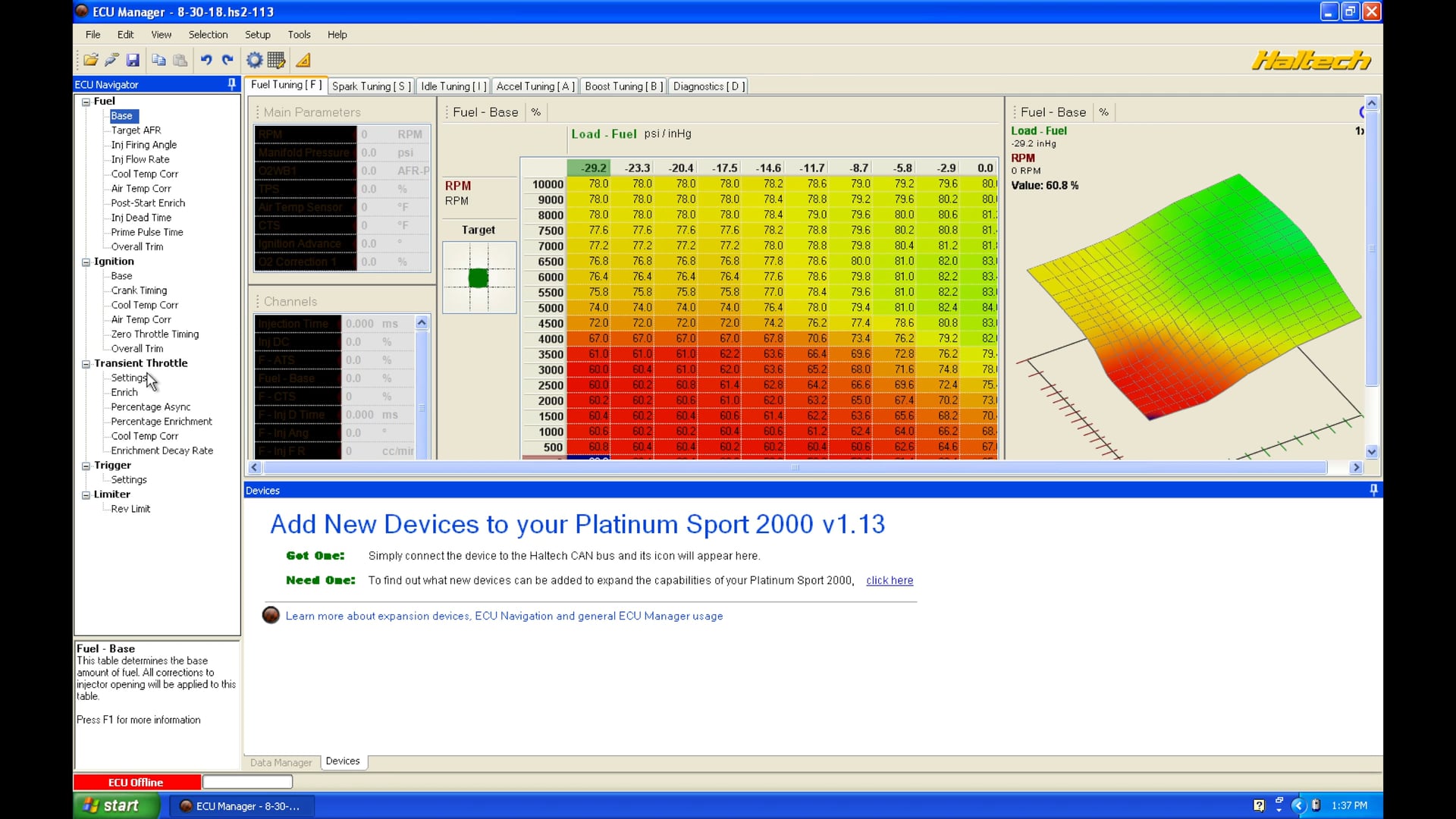Click the triangle ruler toolbar icon

click(303, 60)
